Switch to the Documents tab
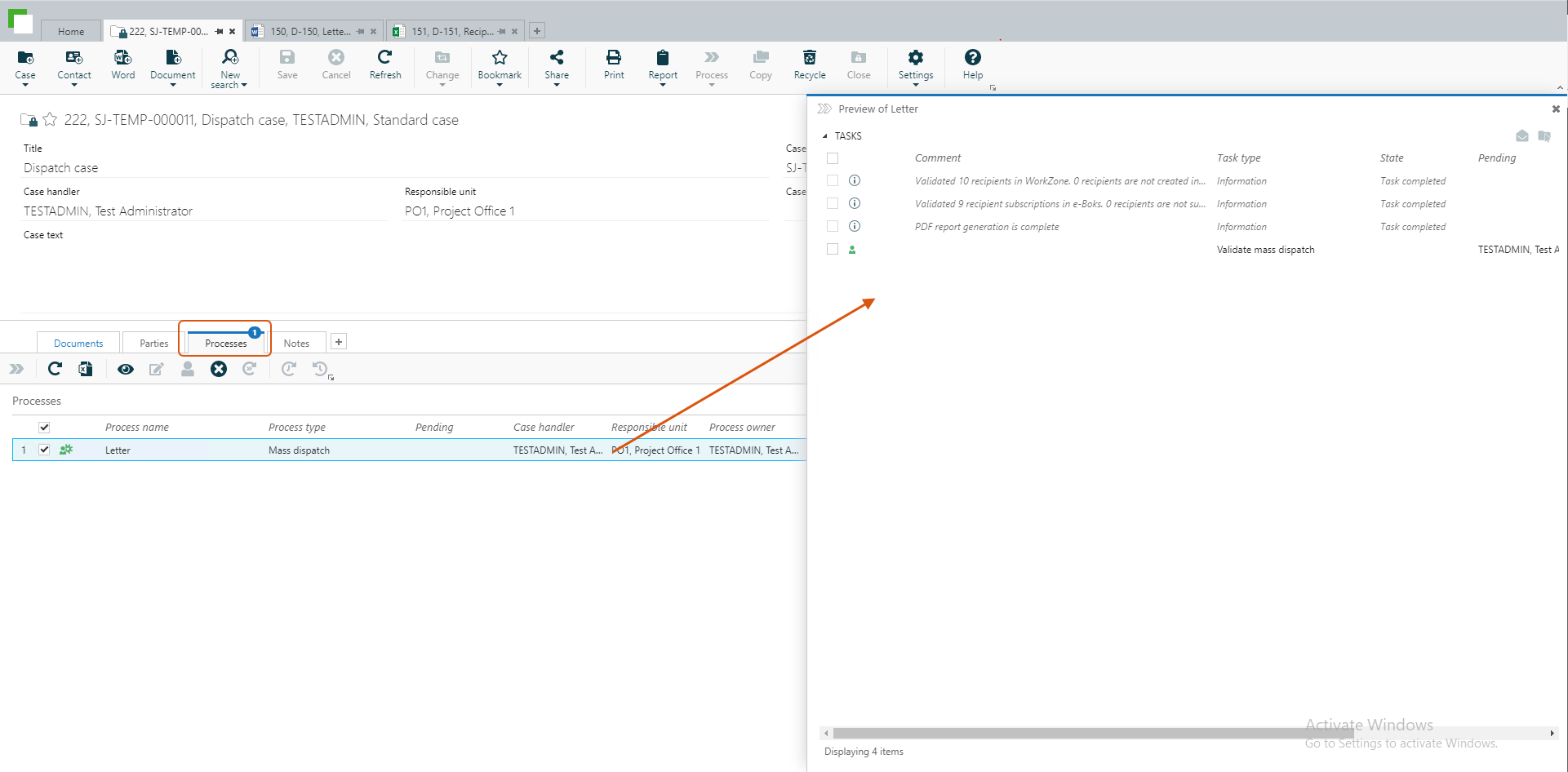This screenshot has height=772, width=1568. [78, 344]
